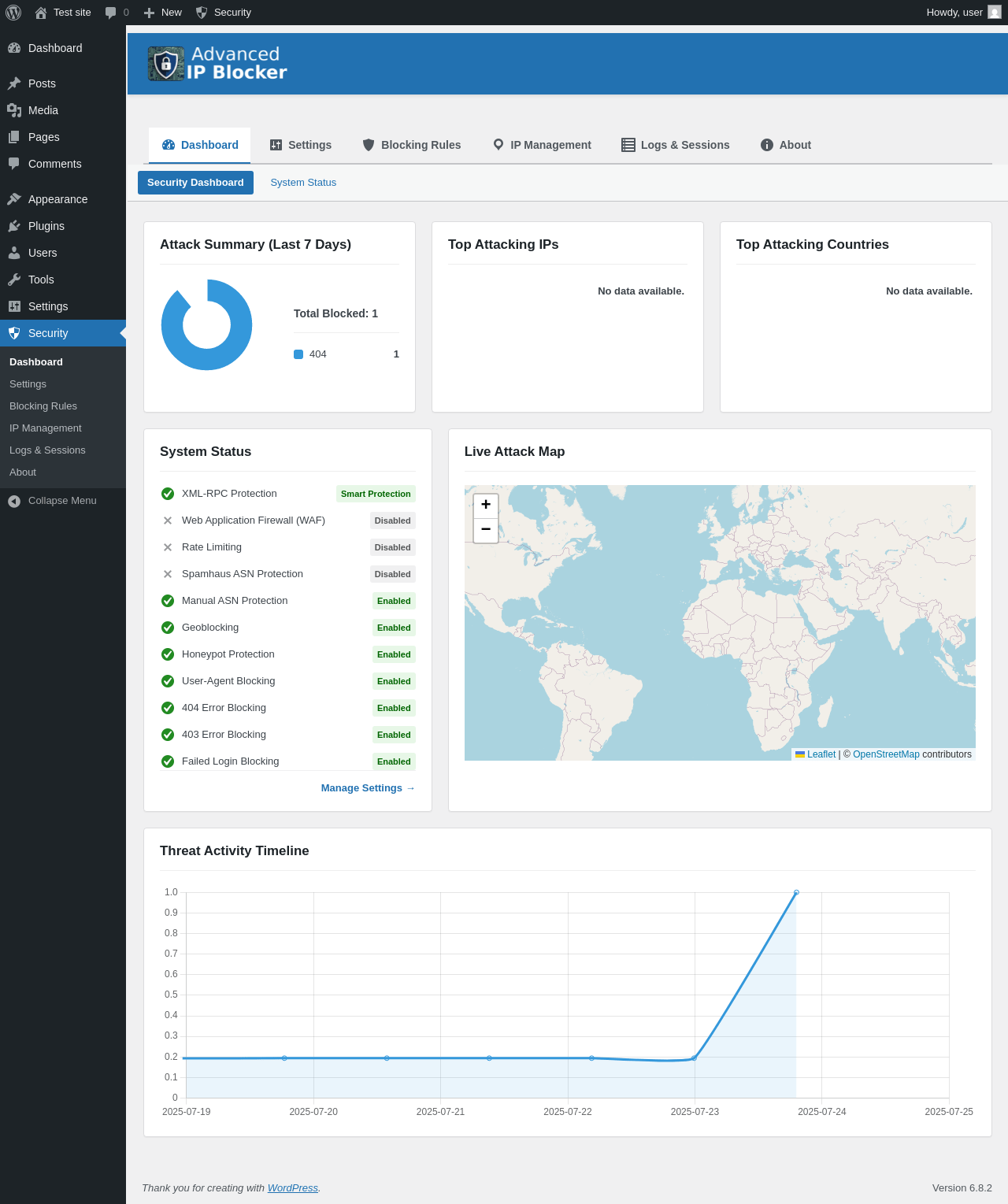This screenshot has width=1008, height=1204.
Task: Open IP Management in the sidebar submenu
Action: (46, 428)
